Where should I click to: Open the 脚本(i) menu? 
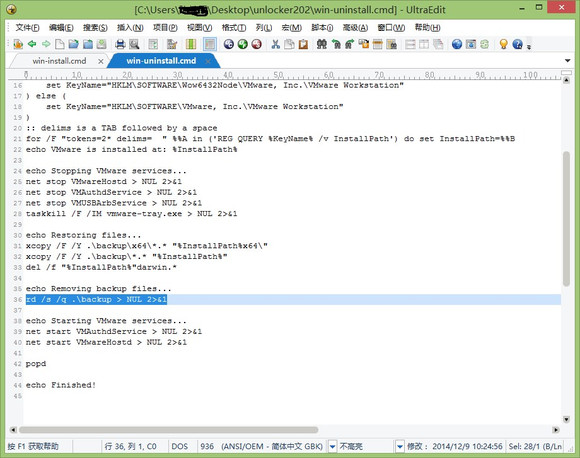(x=322, y=28)
